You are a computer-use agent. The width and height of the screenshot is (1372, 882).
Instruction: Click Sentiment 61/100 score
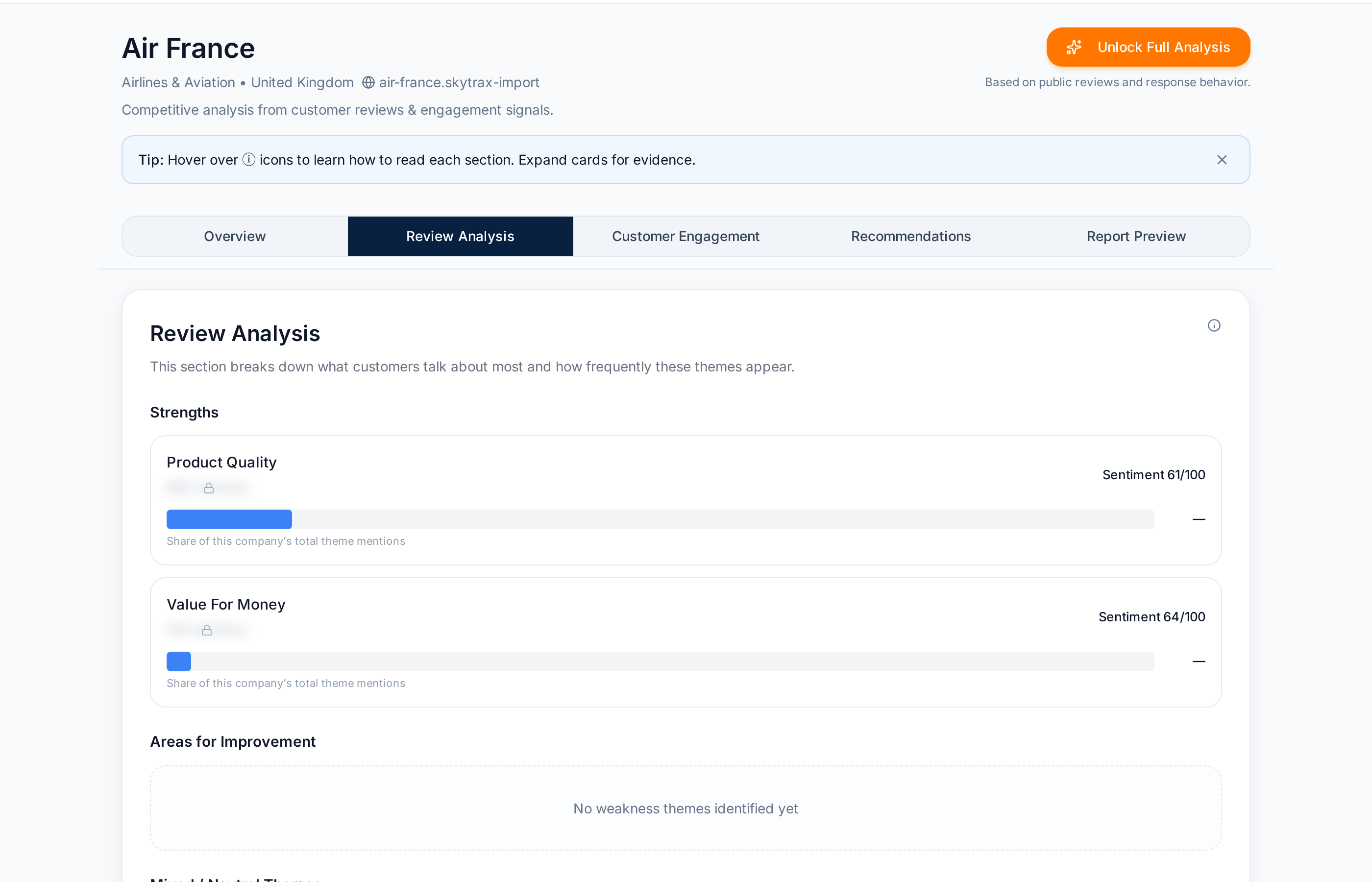coord(1153,475)
